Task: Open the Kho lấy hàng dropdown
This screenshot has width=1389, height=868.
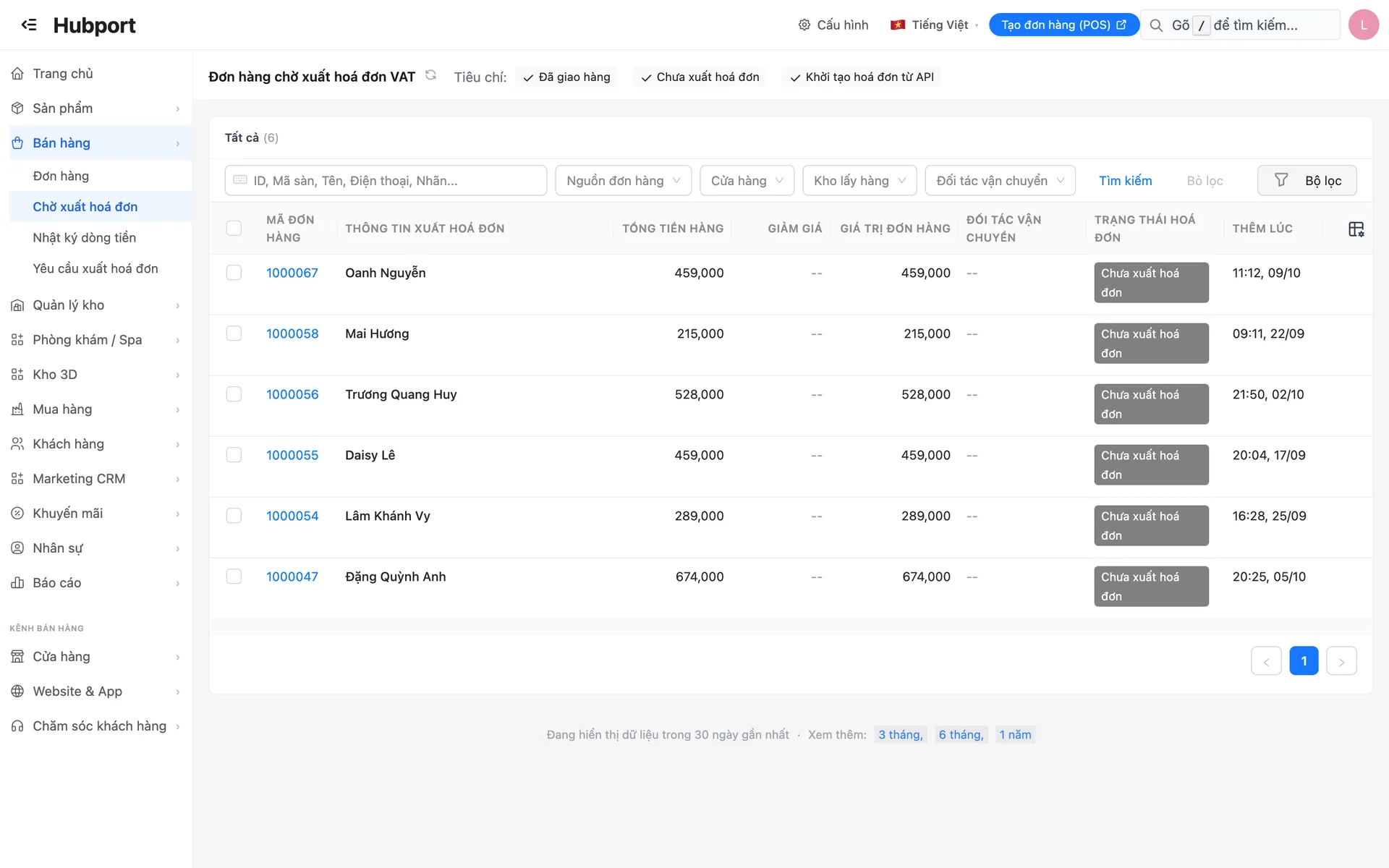Action: (859, 181)
